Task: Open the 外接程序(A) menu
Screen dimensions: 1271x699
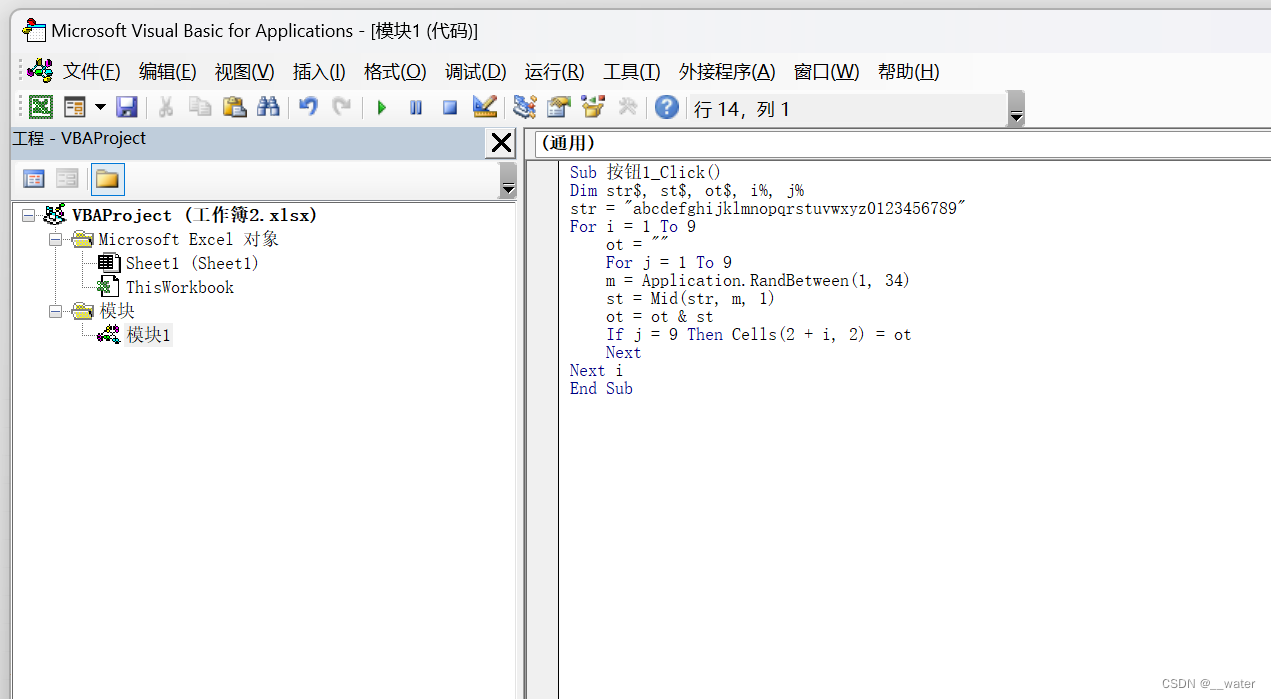Action: [x=727, y=72]
